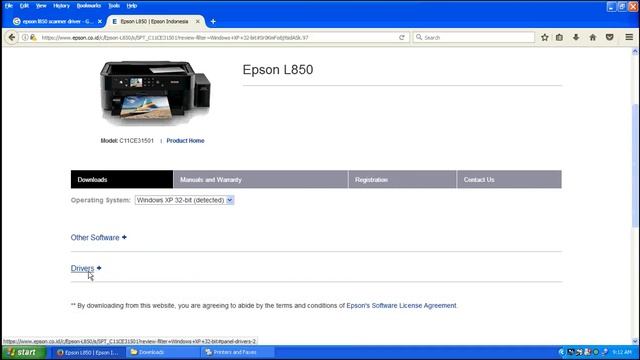Click the Epson L850 heading text

[x=278, y=70]
